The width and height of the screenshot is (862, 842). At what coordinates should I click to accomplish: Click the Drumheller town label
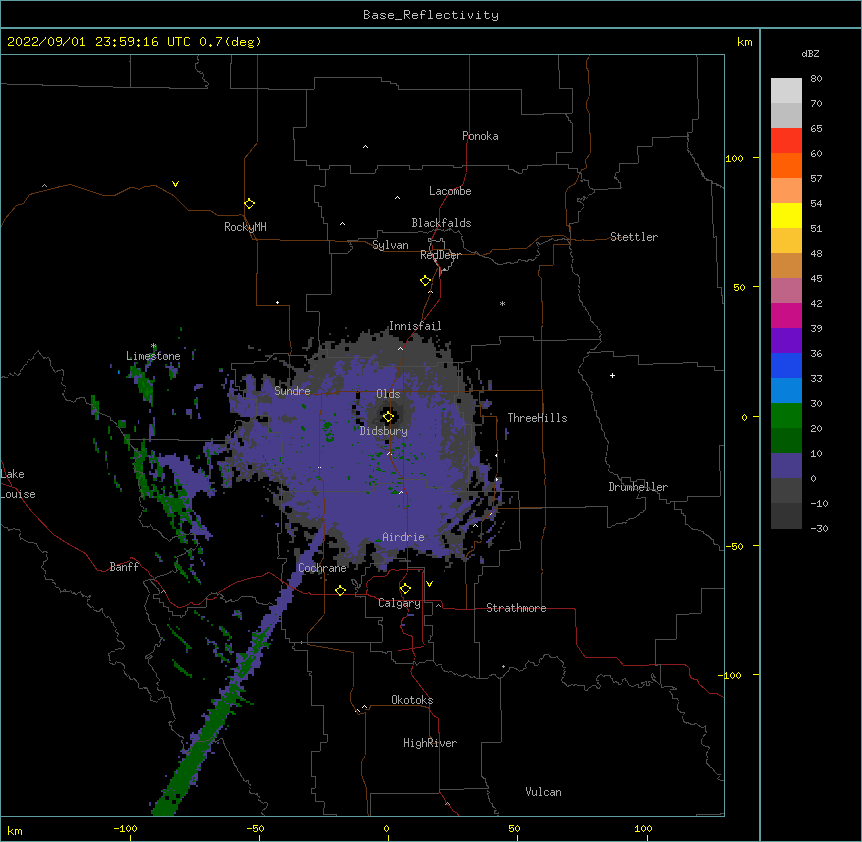click(638, 487)
